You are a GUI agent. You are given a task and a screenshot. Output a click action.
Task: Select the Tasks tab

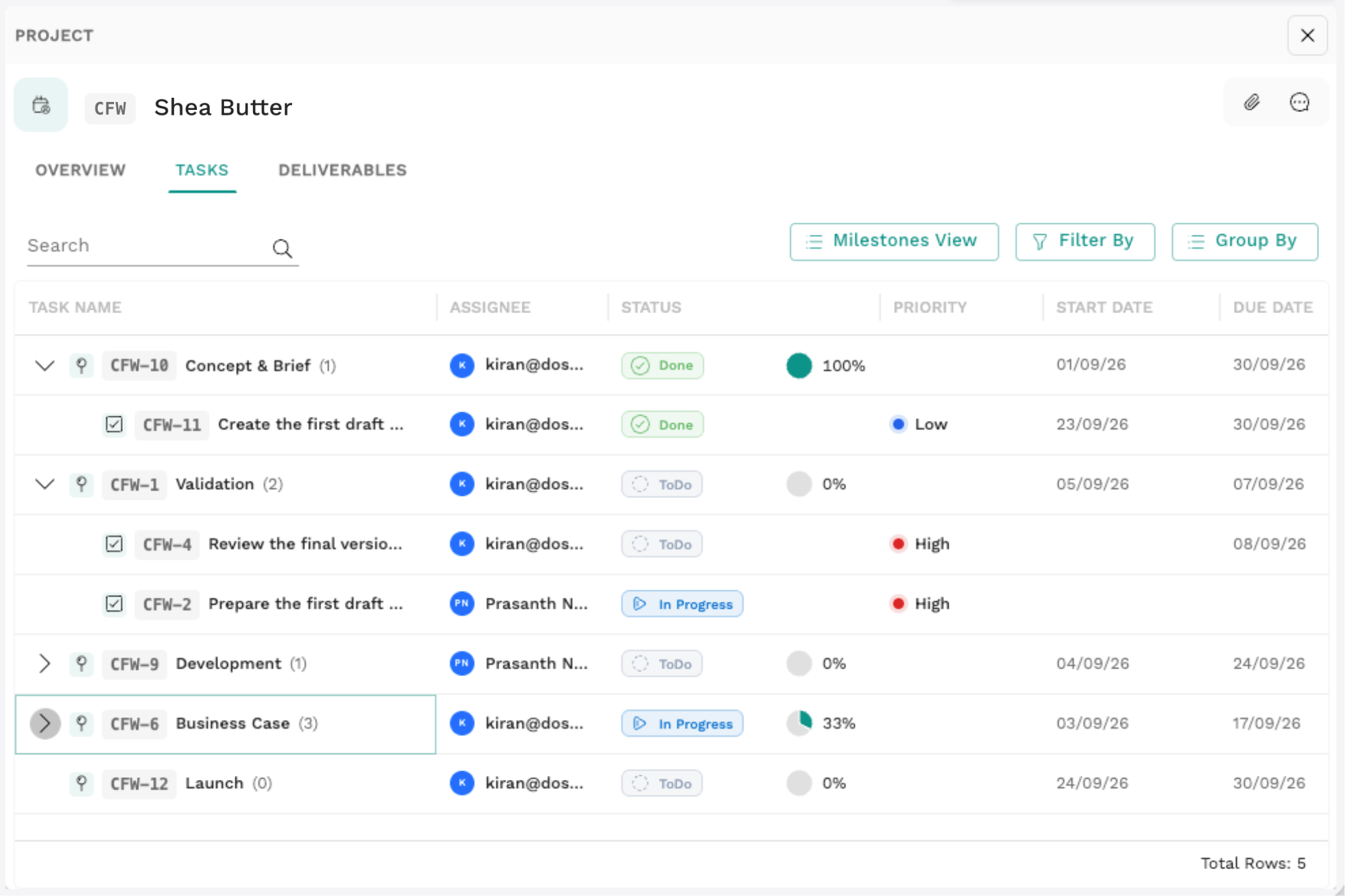pos(202,170)
